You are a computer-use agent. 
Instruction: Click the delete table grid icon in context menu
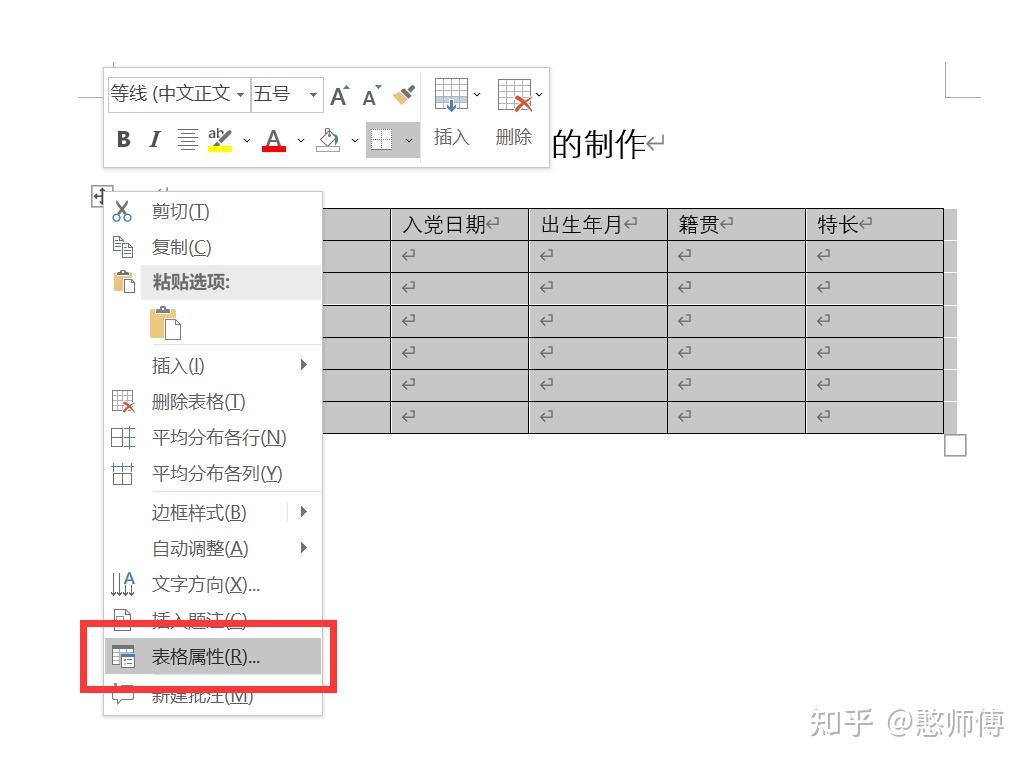point(123,401)
